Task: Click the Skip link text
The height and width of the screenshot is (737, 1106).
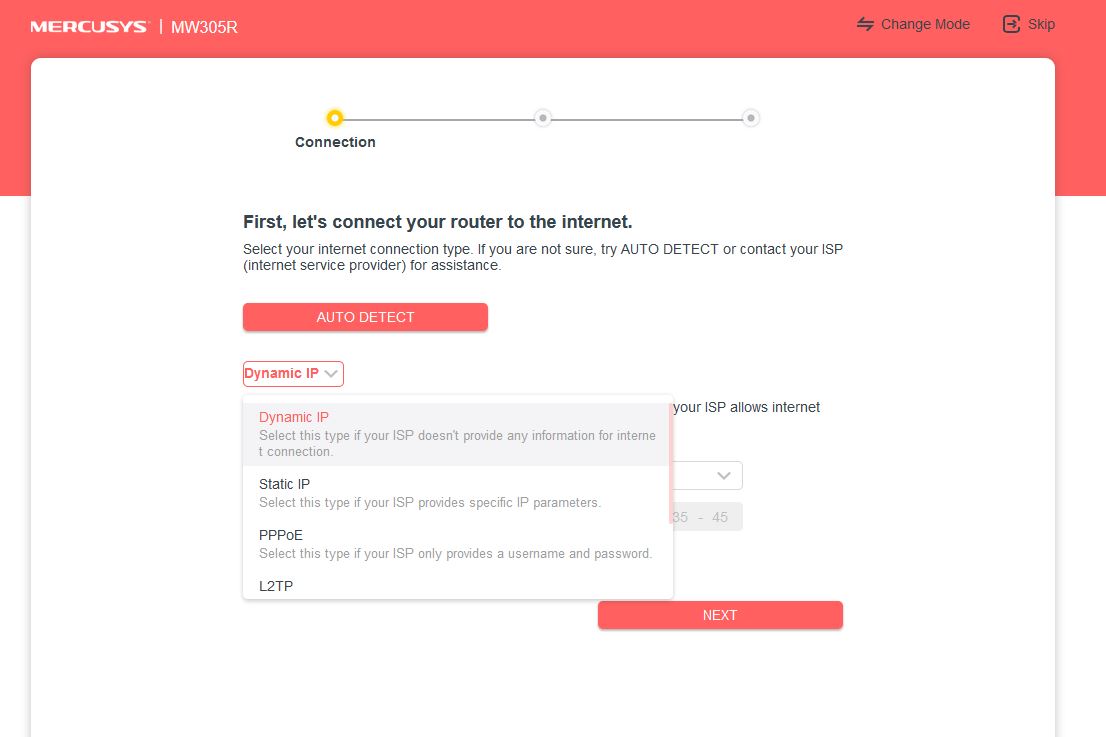Action: (1041, 25)
